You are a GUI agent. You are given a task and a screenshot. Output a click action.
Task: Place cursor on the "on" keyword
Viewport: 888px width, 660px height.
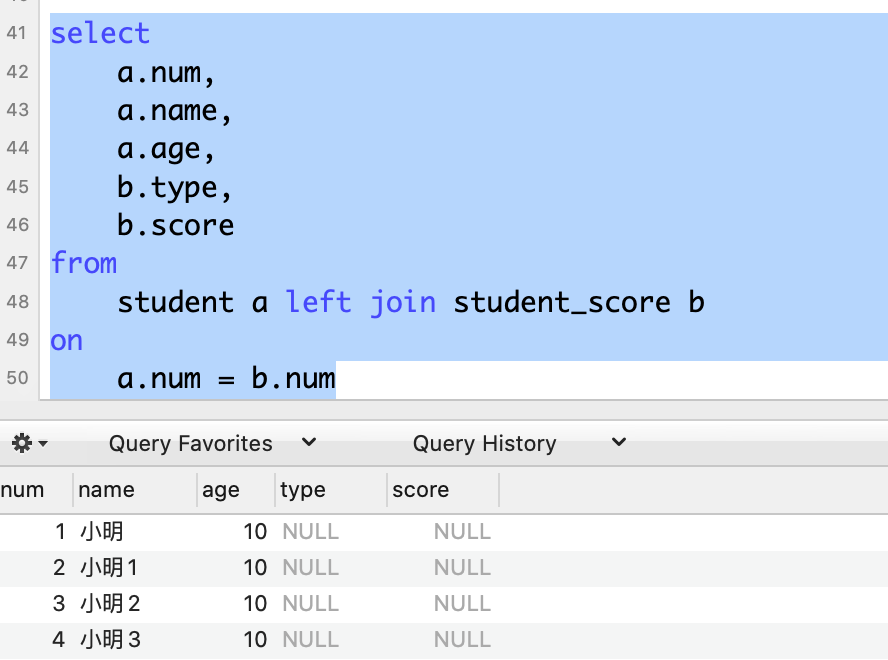coord(67,341)
